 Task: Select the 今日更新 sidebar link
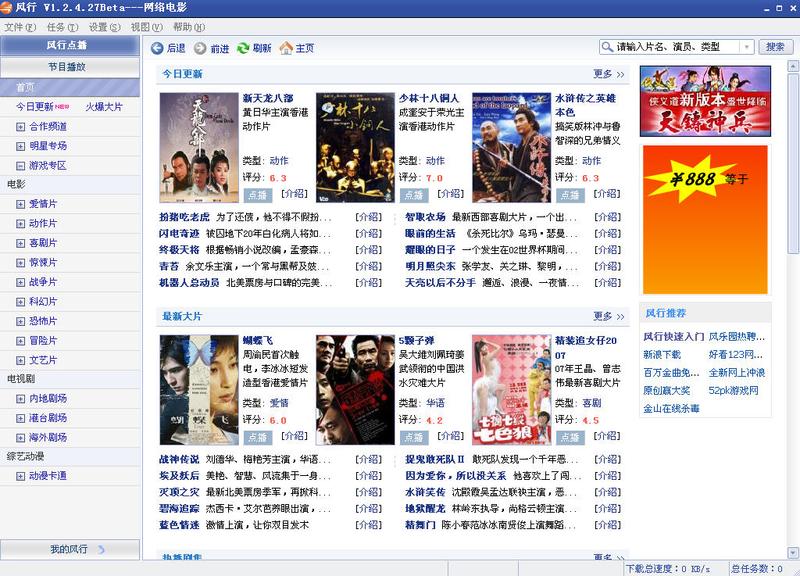[x=35, y=107]
